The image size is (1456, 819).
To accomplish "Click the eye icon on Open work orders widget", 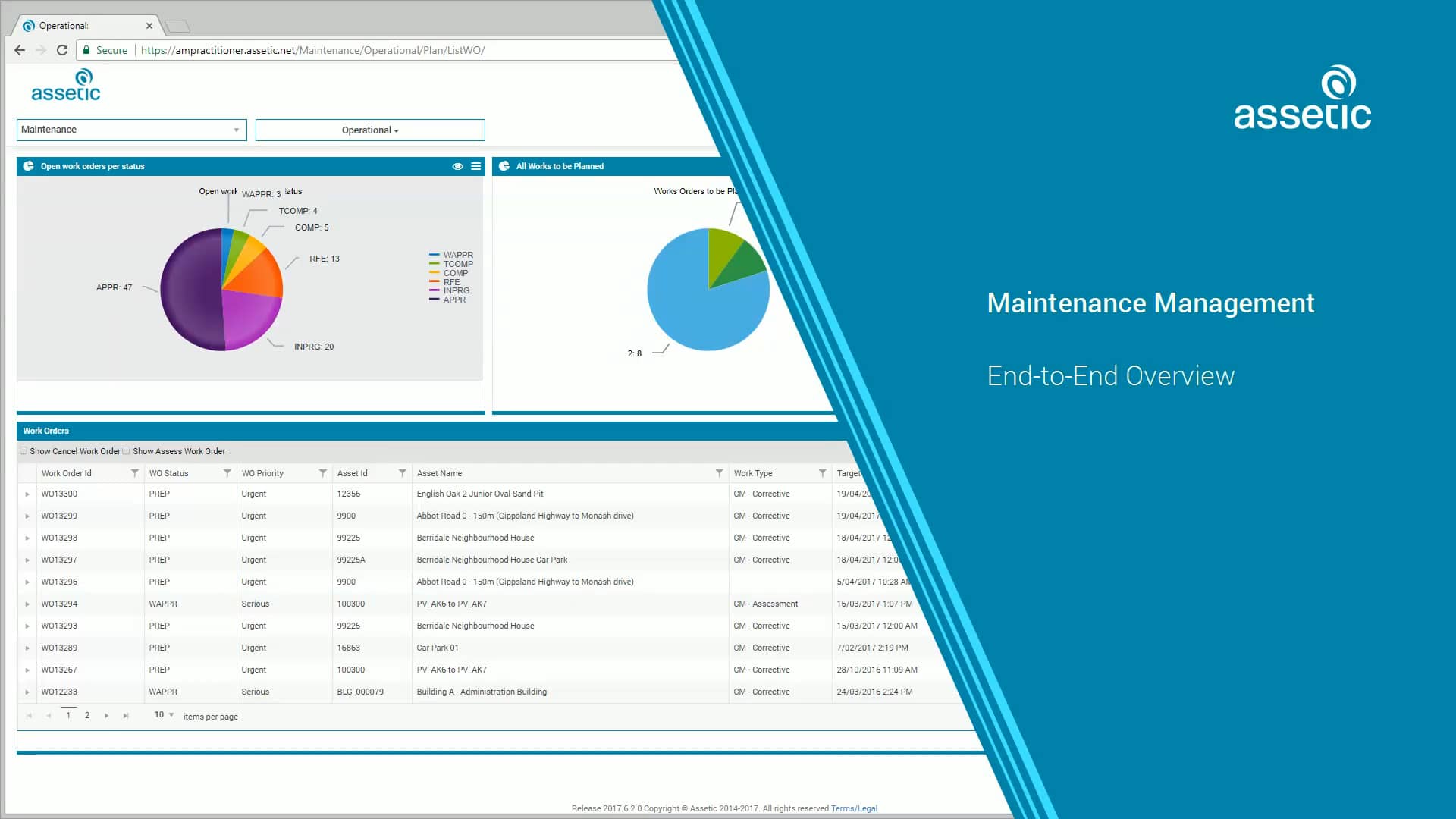I will click(457, 166).
